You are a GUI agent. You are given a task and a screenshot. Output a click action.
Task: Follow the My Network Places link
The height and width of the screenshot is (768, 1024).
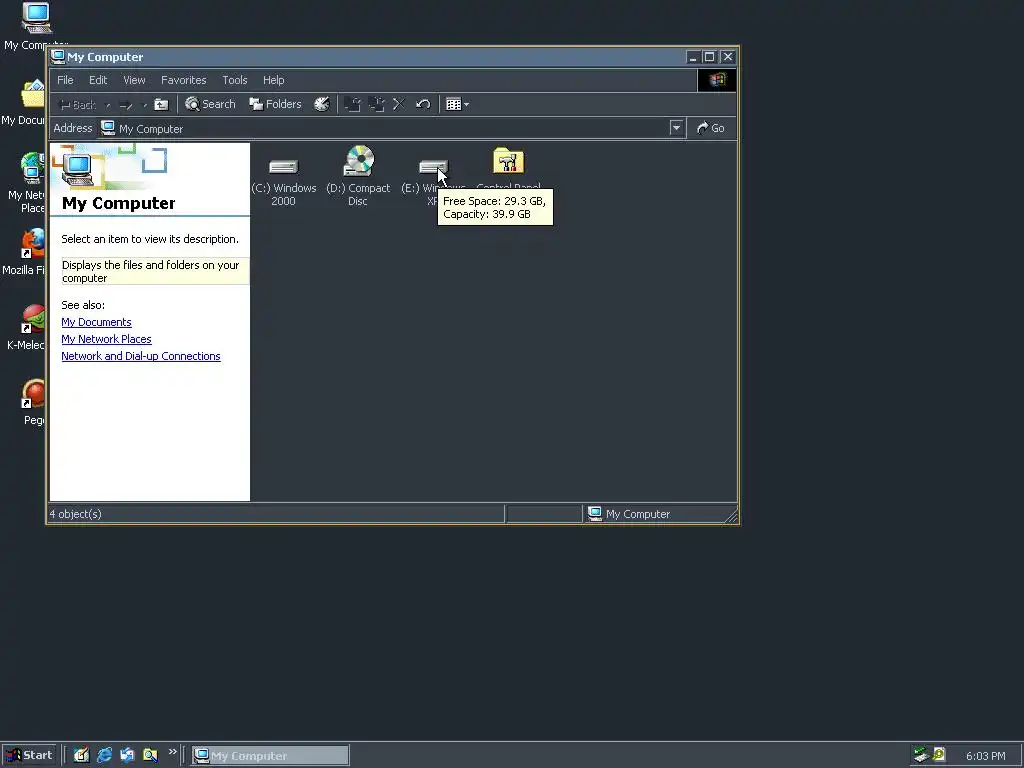click(106, 339)
